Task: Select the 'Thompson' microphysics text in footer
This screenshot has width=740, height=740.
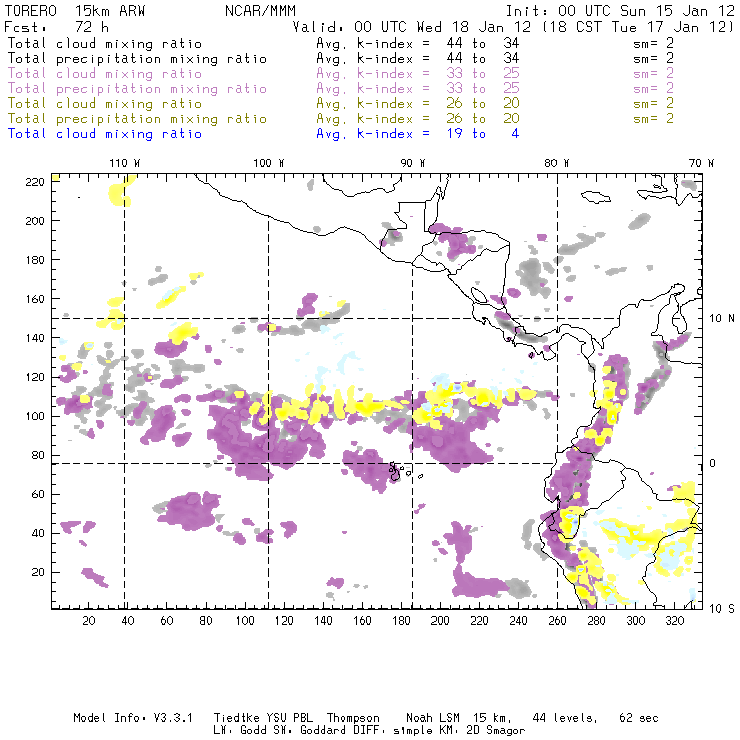Action: point(353,718)
